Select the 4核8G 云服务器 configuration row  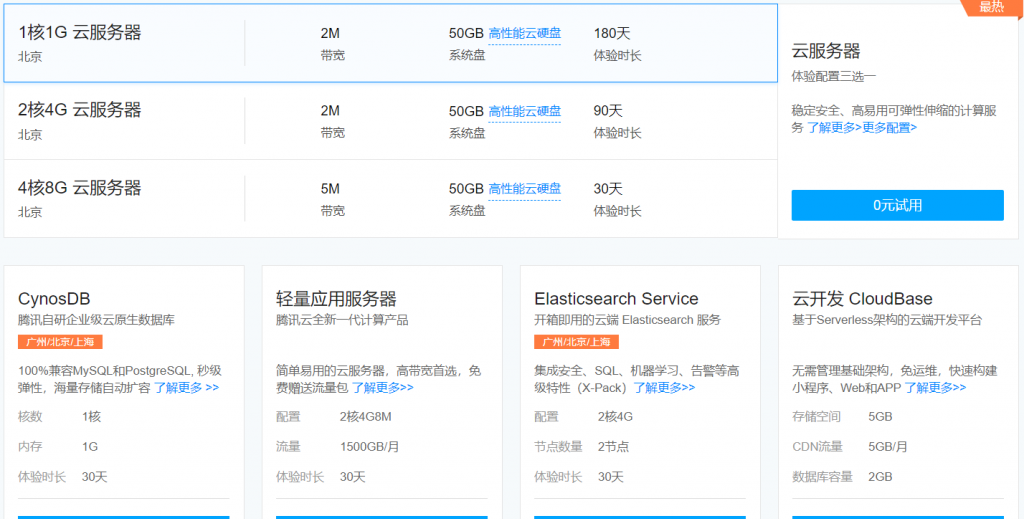pos(391,198)
